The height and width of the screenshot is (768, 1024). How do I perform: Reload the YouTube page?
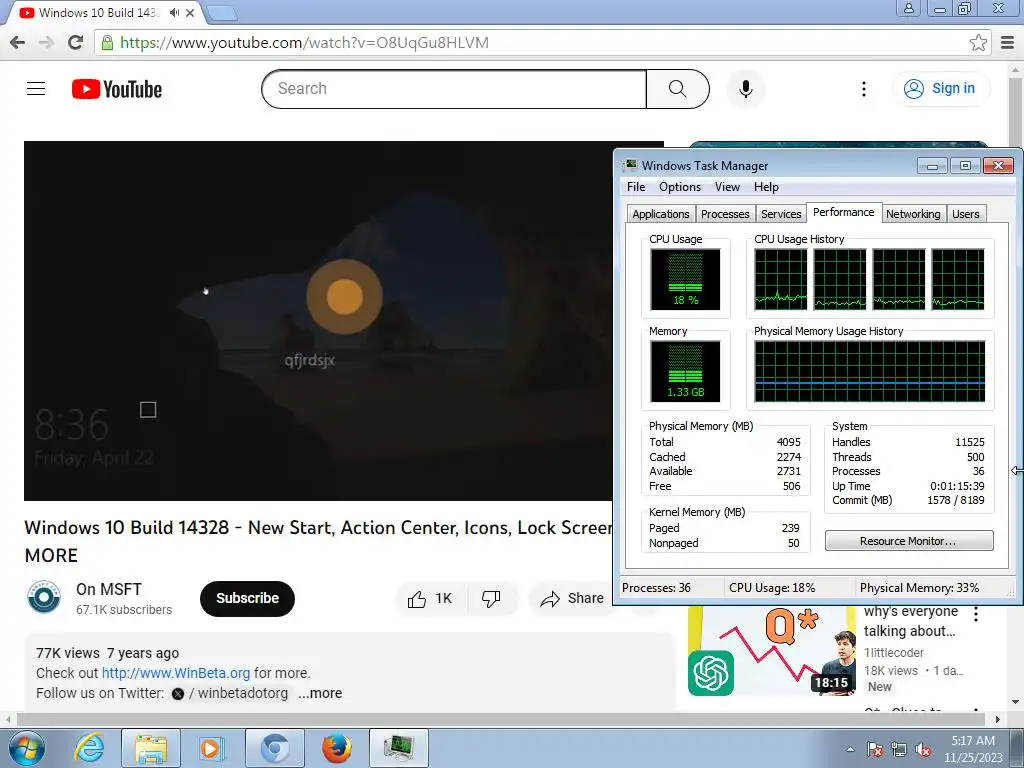click(75, 43)
